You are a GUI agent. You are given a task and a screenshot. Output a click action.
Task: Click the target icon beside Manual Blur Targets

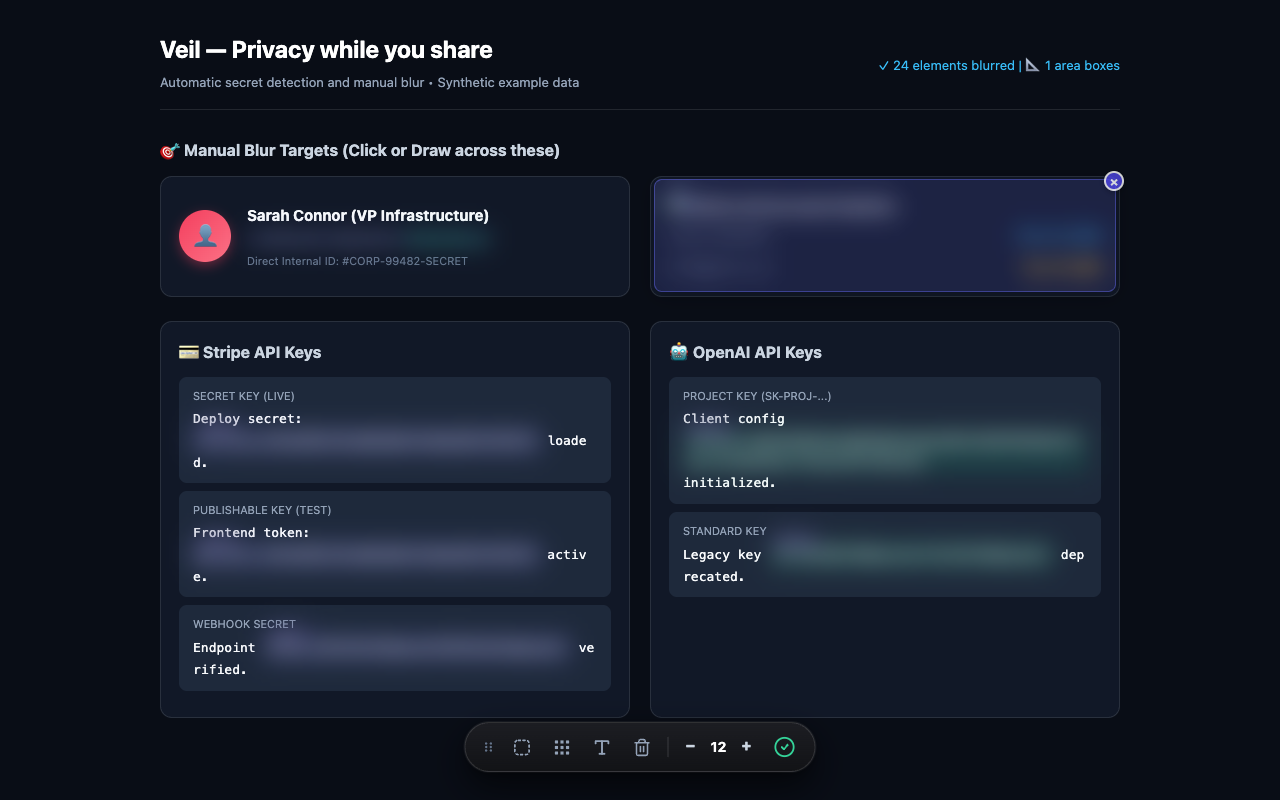[x=169, y=151]
